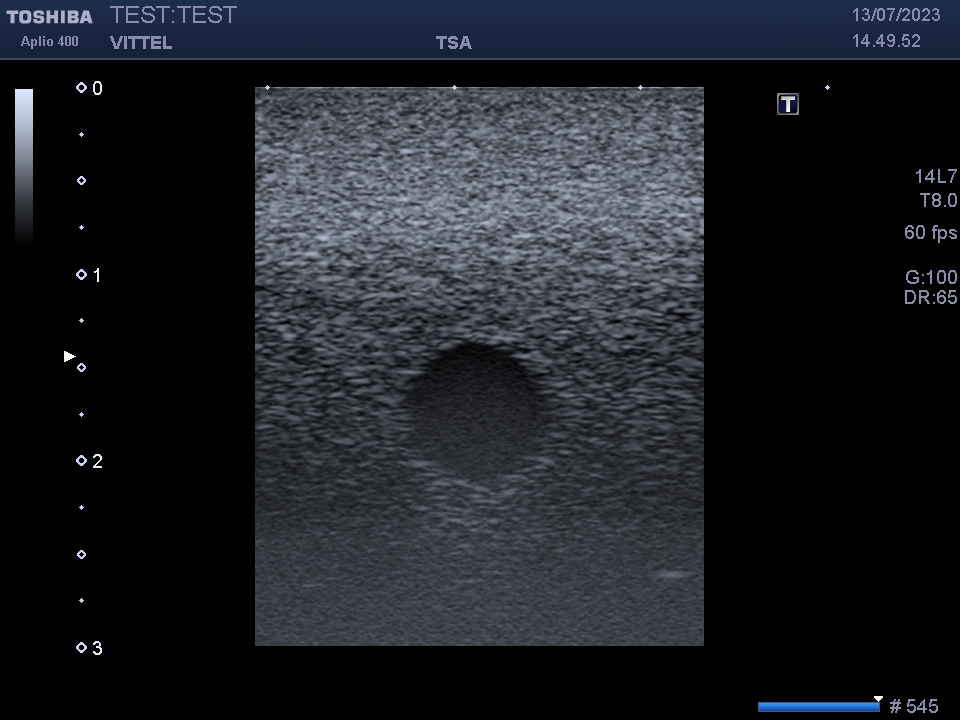The width and height of the screenshot is (960, 720).
Task: Click the depth scale marker labeled 0
Action: [88, 88]
